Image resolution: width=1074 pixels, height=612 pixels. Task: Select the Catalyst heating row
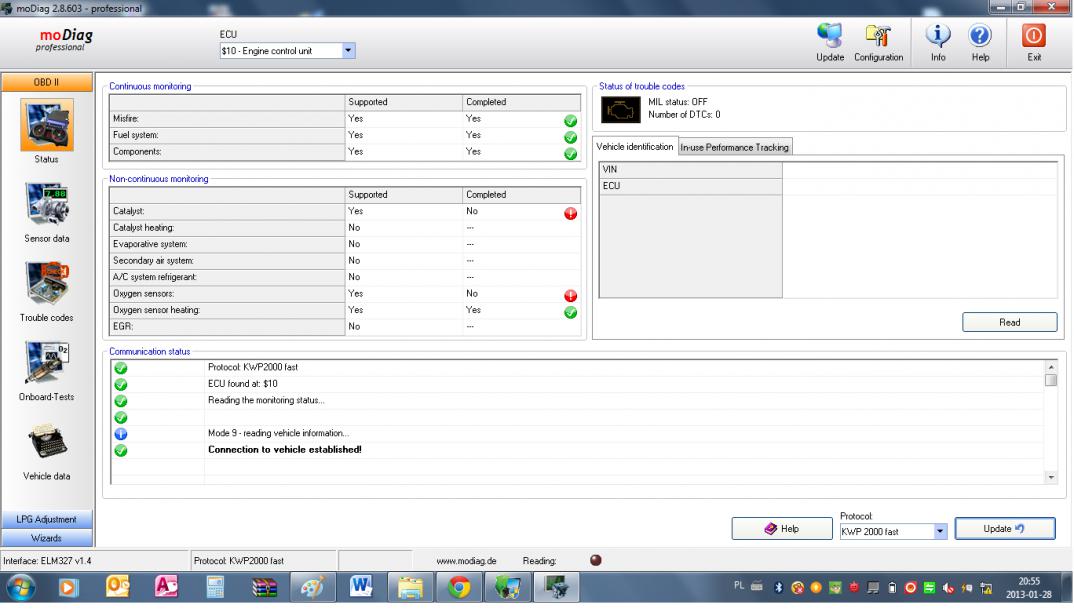(345, 228)
